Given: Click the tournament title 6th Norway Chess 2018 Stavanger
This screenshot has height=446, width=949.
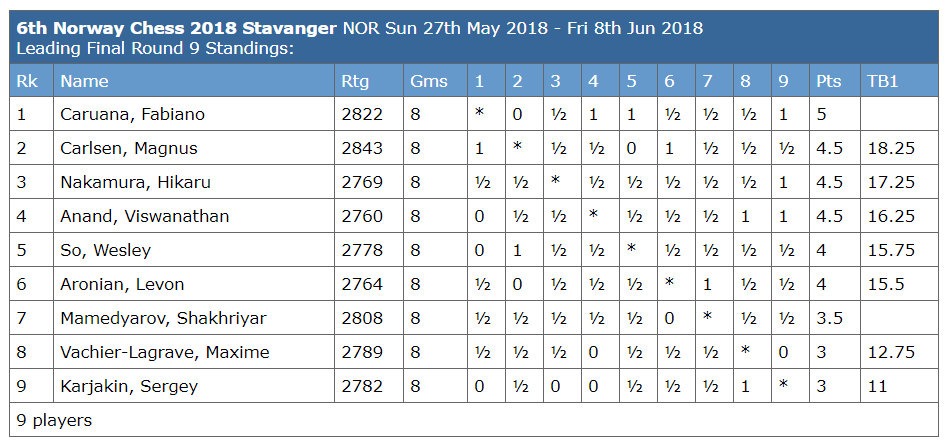Looking at the screenshot, I should tap(176, 28).
